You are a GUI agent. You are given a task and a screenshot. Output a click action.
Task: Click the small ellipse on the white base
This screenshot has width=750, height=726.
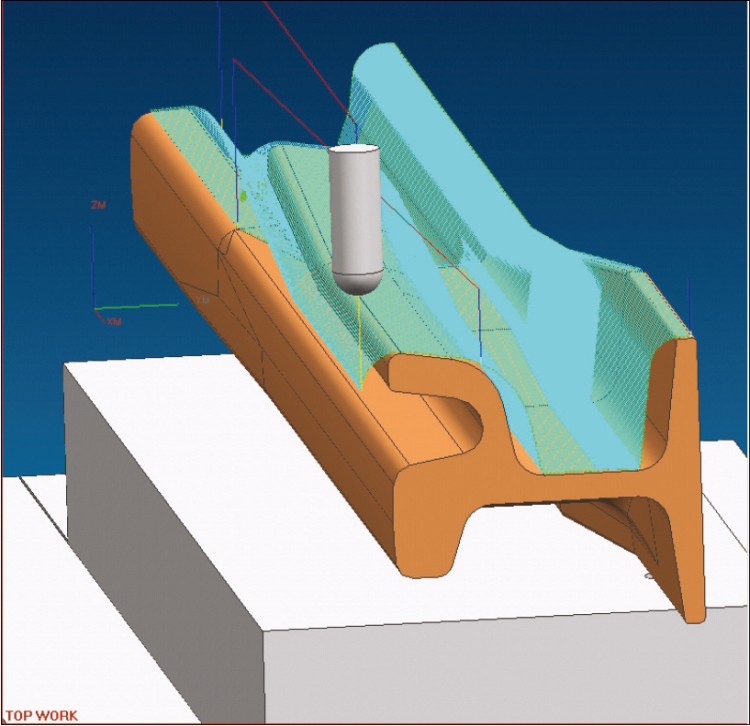click(x=648, y=577)
